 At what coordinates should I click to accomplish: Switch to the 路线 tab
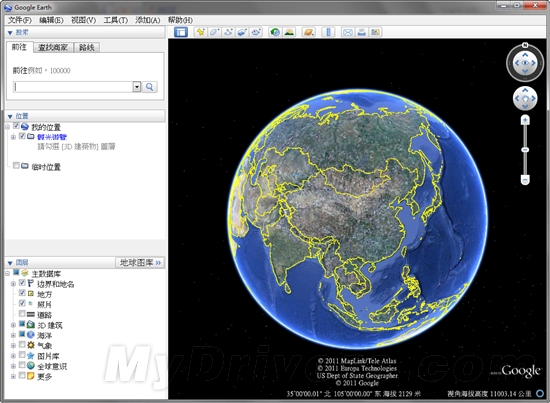click(87, 47)
